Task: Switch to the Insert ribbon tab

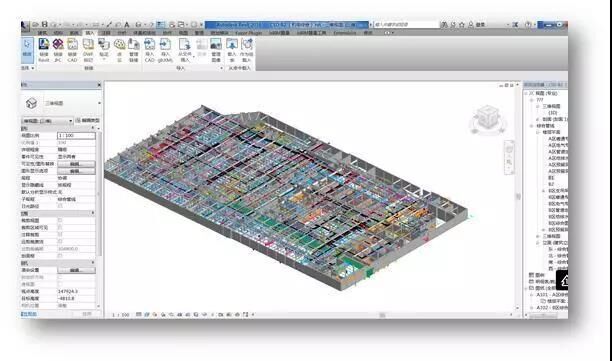Action: pyautogui.click(x=90, y=33)
